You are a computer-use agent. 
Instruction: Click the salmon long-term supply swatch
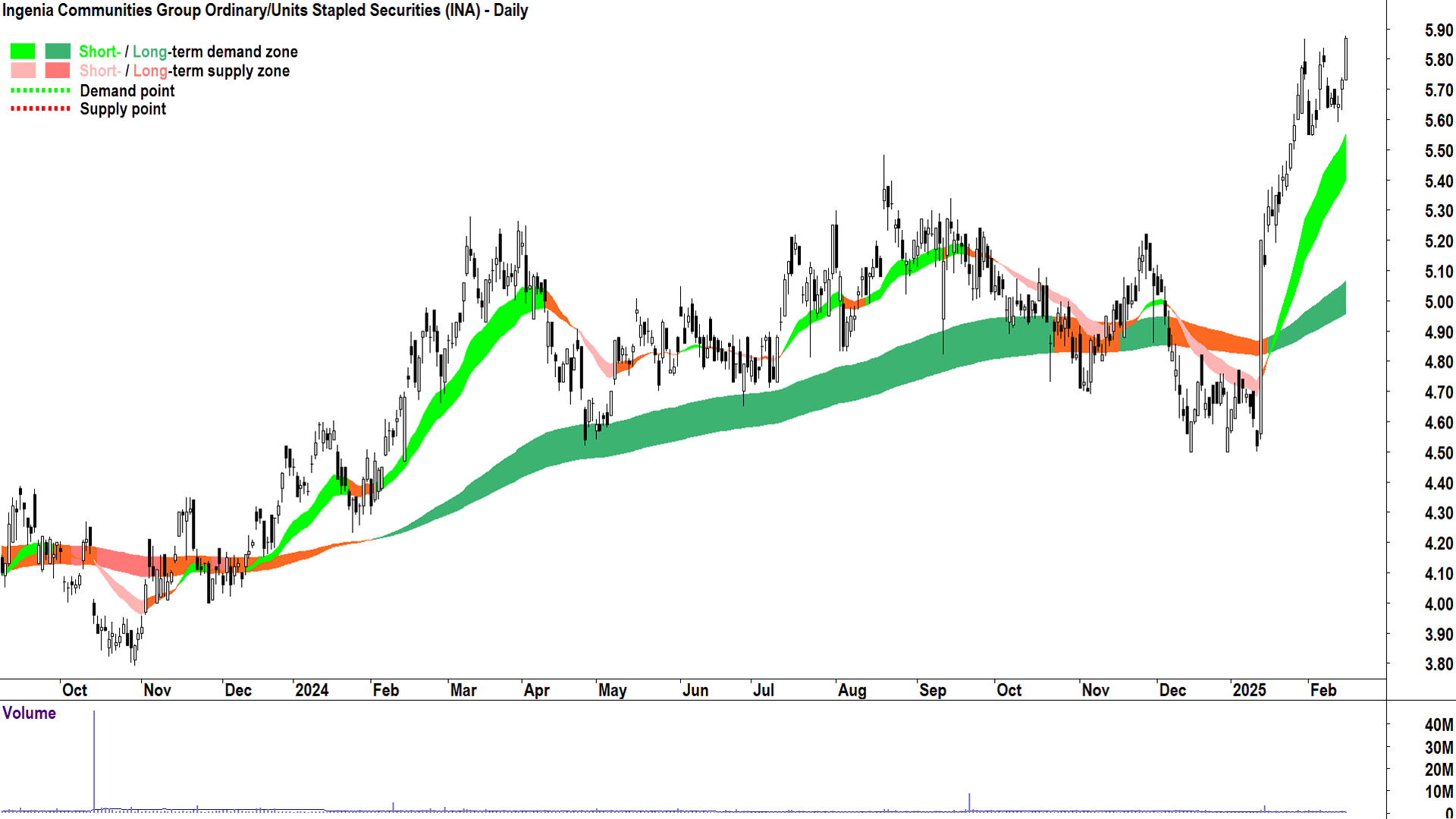click(58, 71)
